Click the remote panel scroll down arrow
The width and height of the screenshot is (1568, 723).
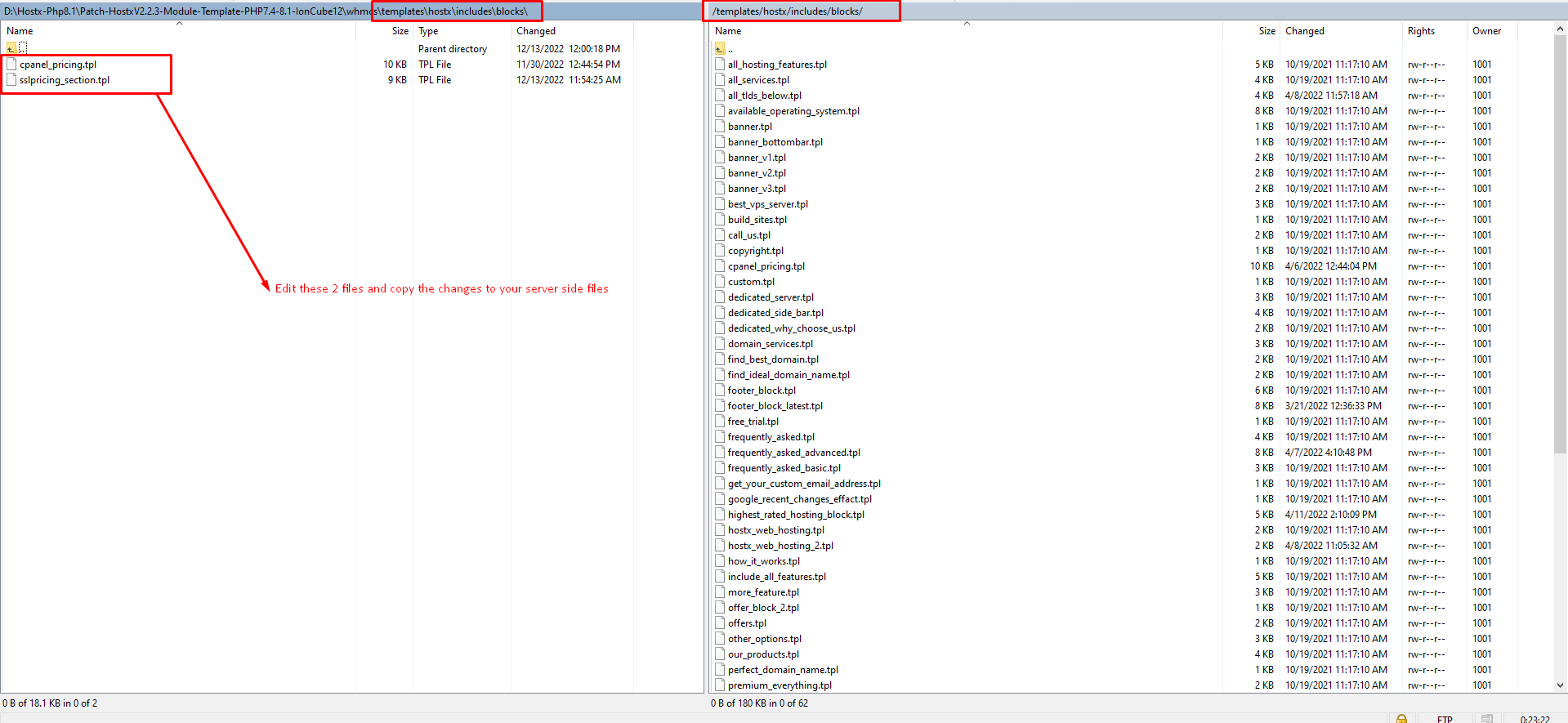[x=1560, y=685]
